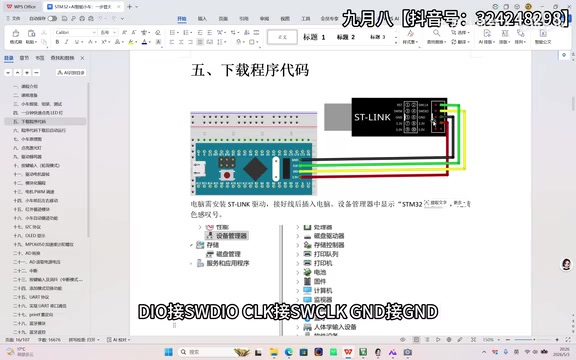Expand the styles gallery arrow
Image resolution: width=576 pixels, height=360 pixels.
click(396, 43)
